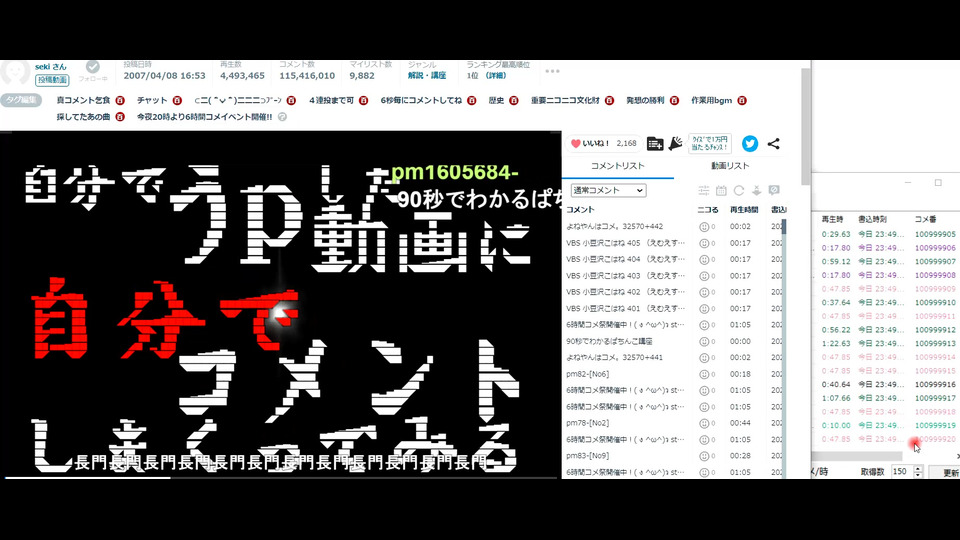Image resolution: width=960 pixels, height=540 pixels.
Task: Sort by 再生時間 column header
Action: (744, 209)
